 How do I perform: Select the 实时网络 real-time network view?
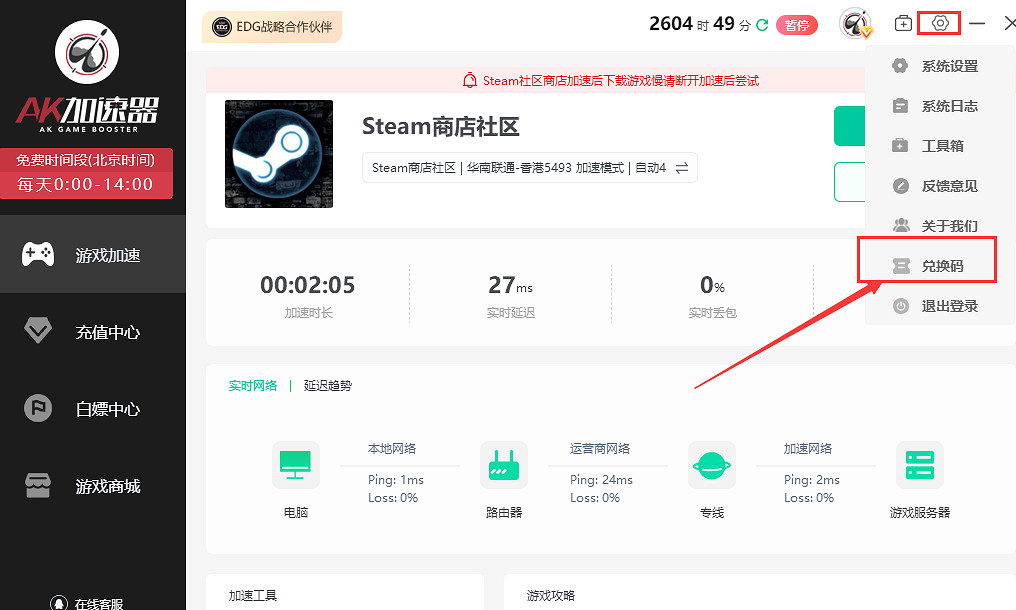[x=253, y=384]
